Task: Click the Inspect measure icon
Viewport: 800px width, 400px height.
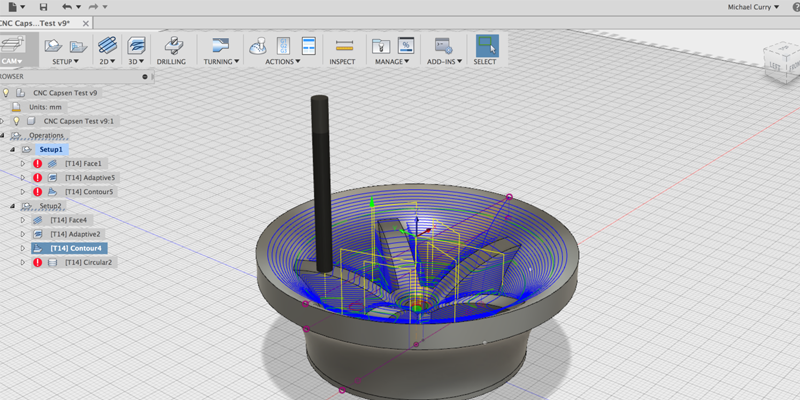Action: pyautogui.click(x=343, y=45)
